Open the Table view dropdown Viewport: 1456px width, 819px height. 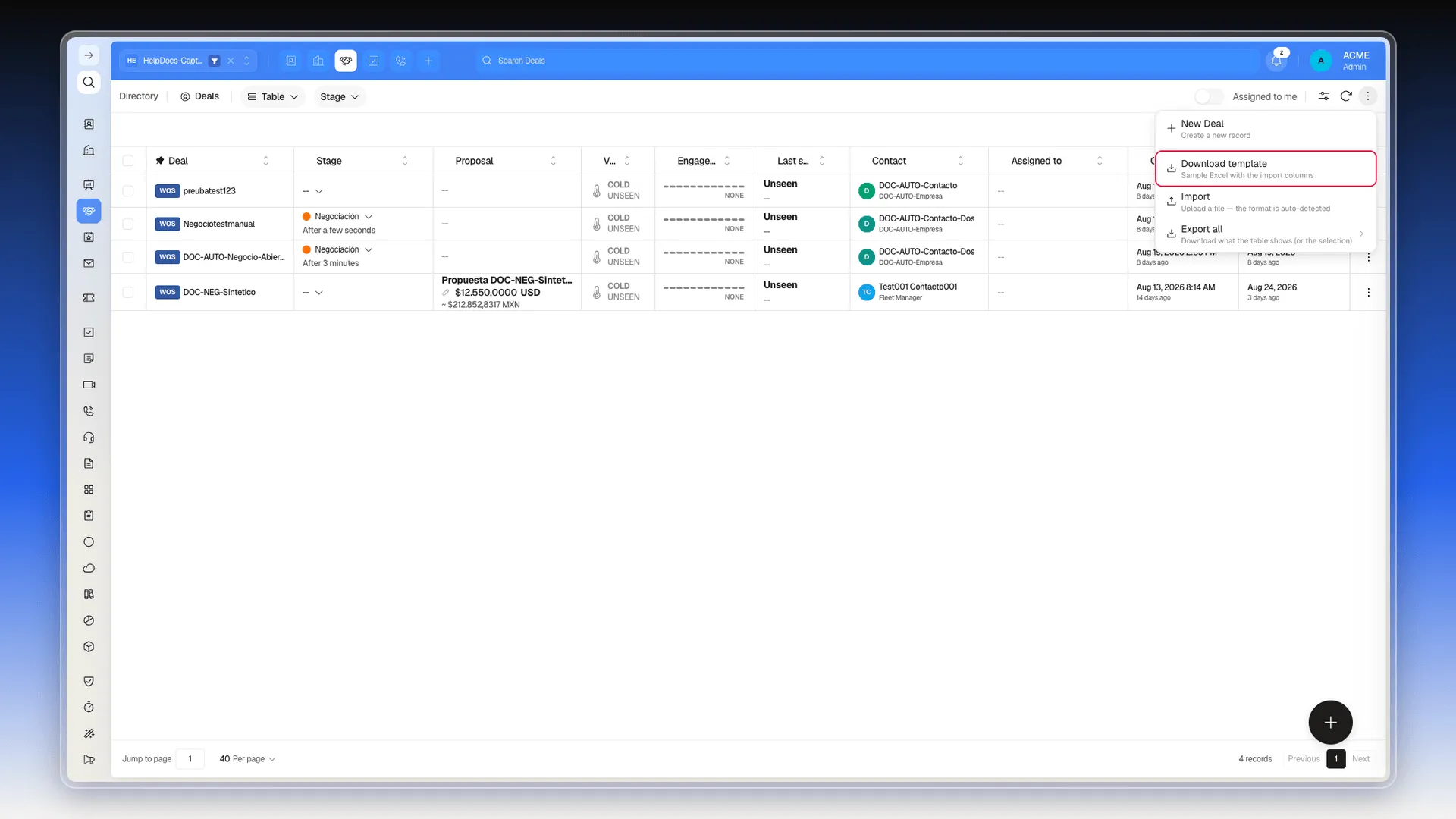click(x=273, y=96)
